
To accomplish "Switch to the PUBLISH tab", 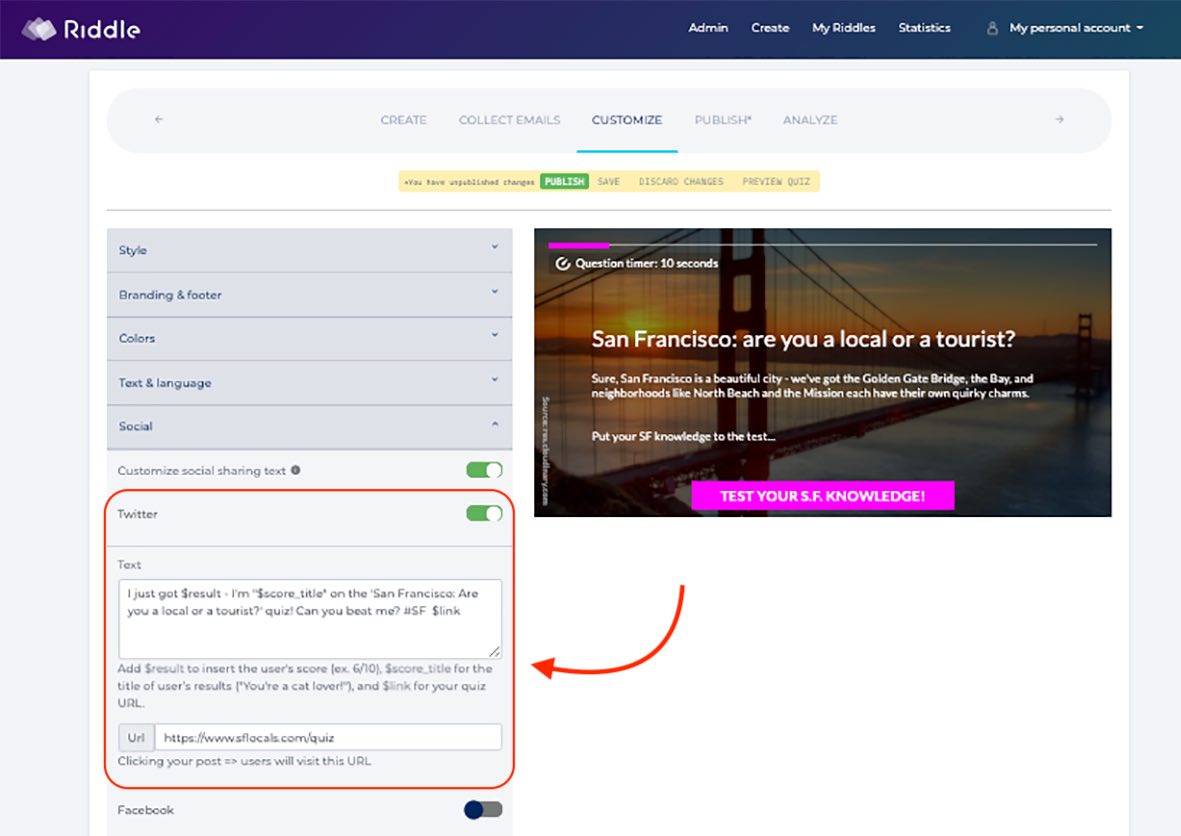I will pyautogui.click(x=723, y=120).
